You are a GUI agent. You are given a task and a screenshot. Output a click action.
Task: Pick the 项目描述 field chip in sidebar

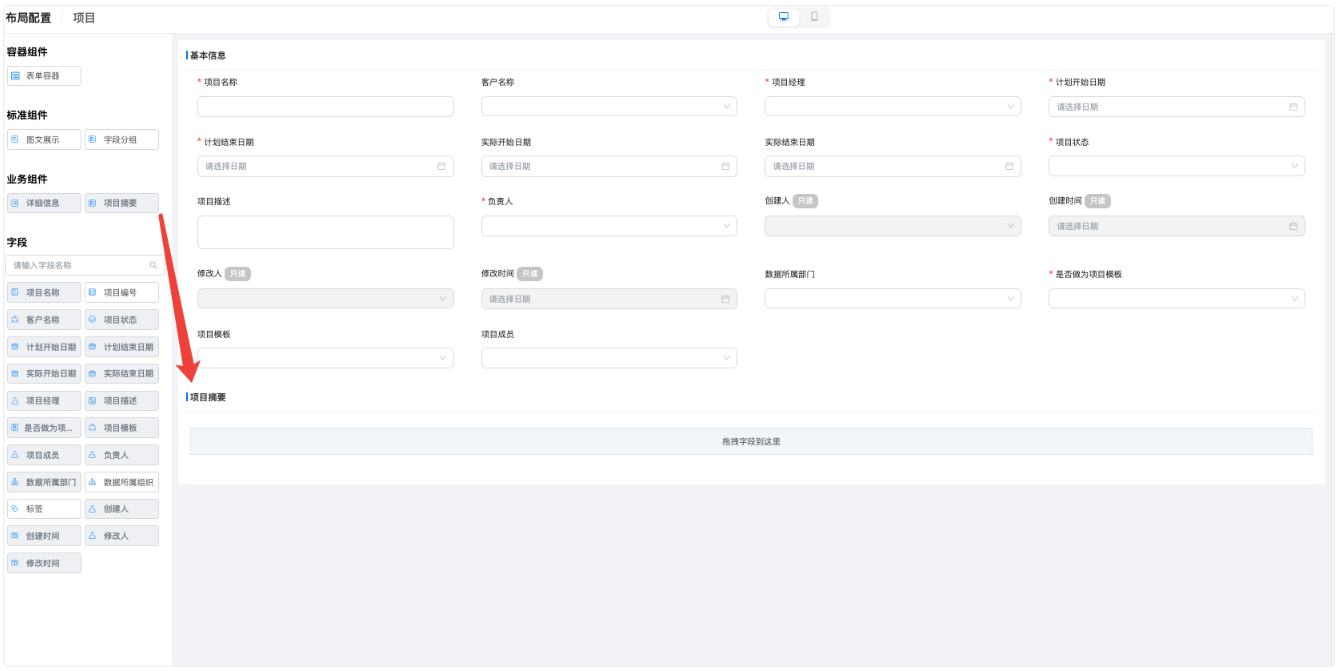click(122, 401)
